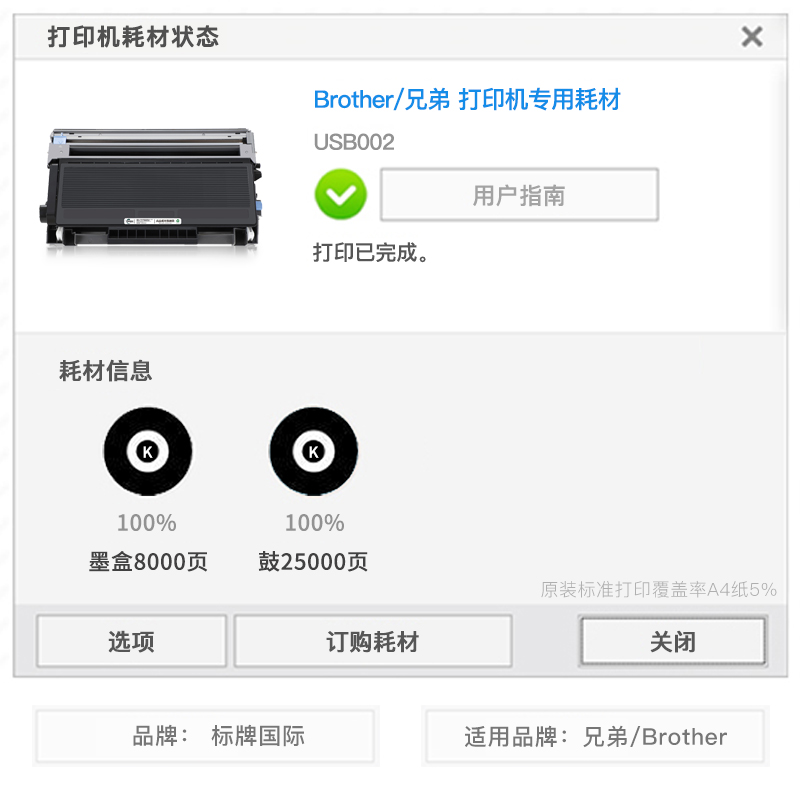Click the toner cartridge product image
The image size is (800, 800).
pyautogui.click(x=151, y=188)
